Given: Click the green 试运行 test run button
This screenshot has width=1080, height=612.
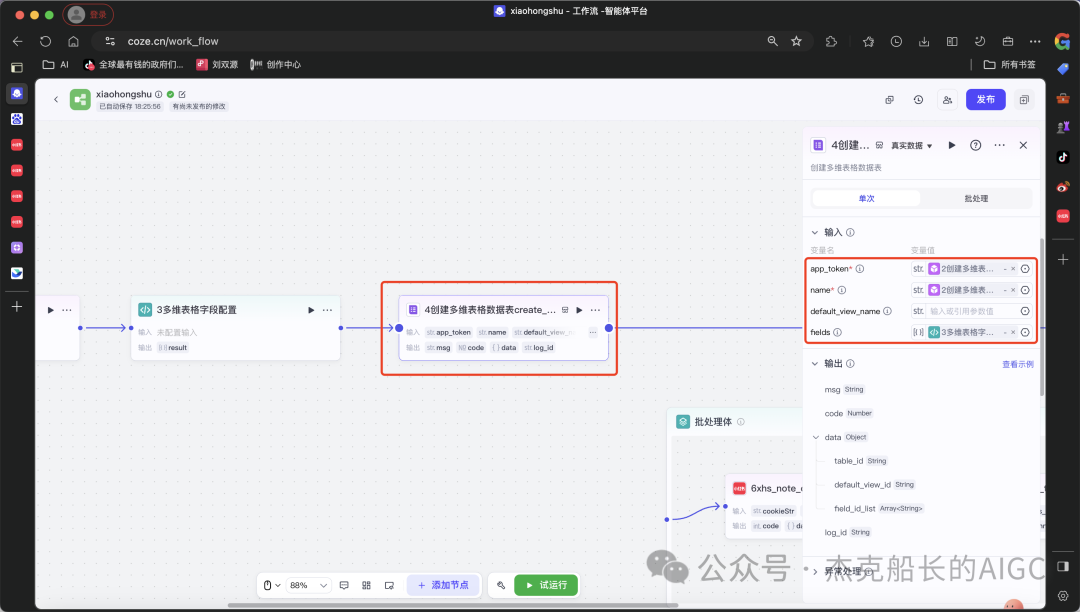Looking at the screenshot, I should pyautogui.click(x=546, y=585).
